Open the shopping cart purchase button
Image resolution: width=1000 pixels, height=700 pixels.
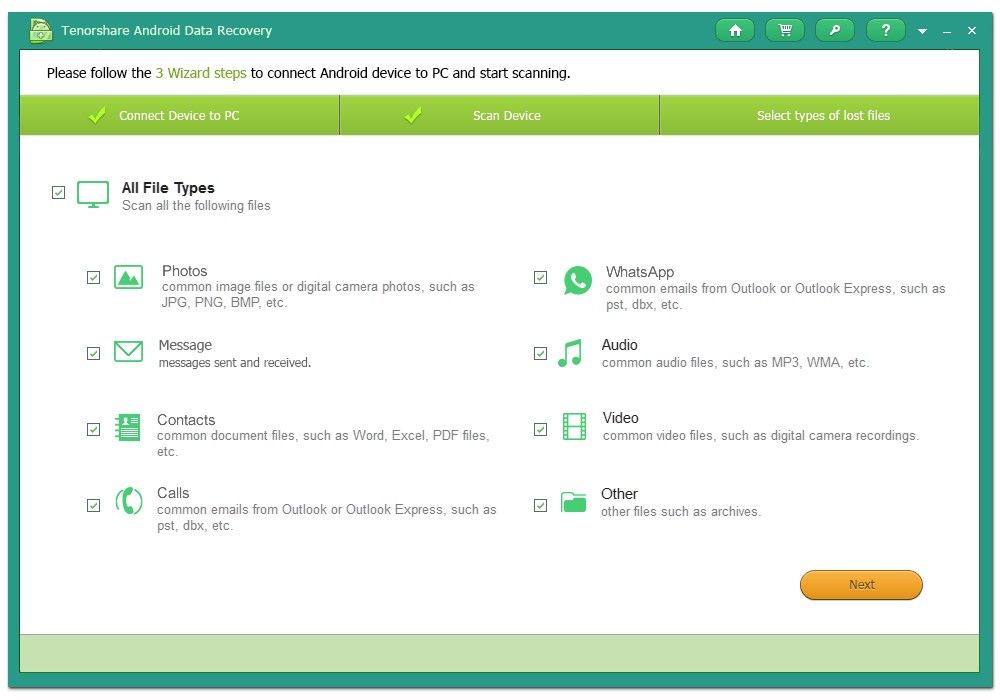coord(784,30)
